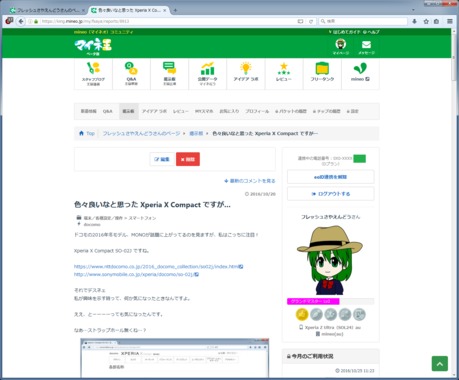Select the お気に入り tab in profile menu
459x380 pixels.
point(229,111)
